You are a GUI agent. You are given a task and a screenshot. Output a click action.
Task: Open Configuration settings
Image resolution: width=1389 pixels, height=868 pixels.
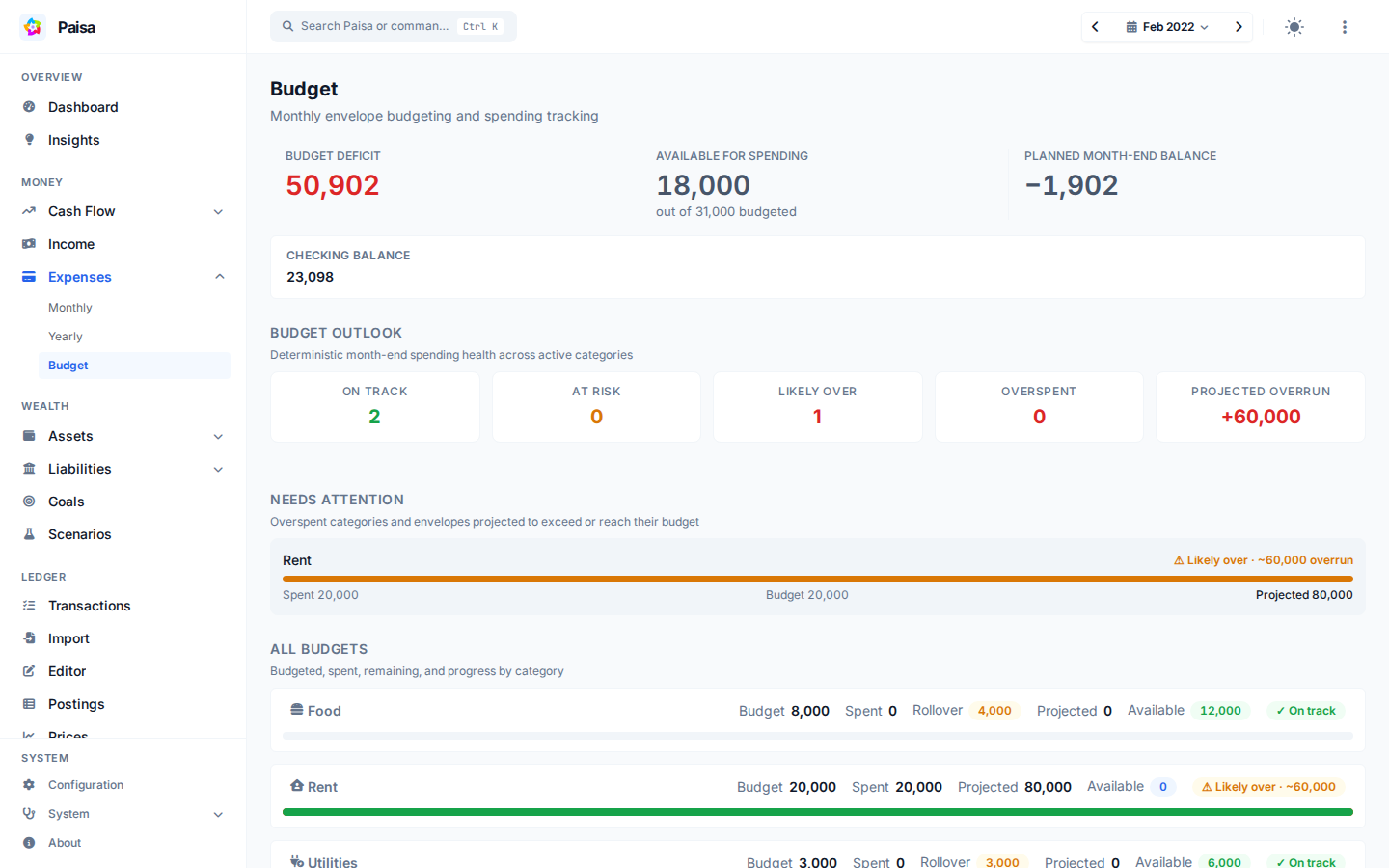point(123,785)
